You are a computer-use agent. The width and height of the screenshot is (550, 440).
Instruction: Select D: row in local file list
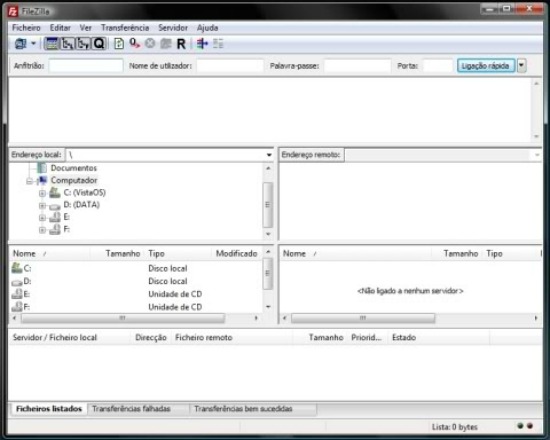pyautogui.click(x=136, y=281)
